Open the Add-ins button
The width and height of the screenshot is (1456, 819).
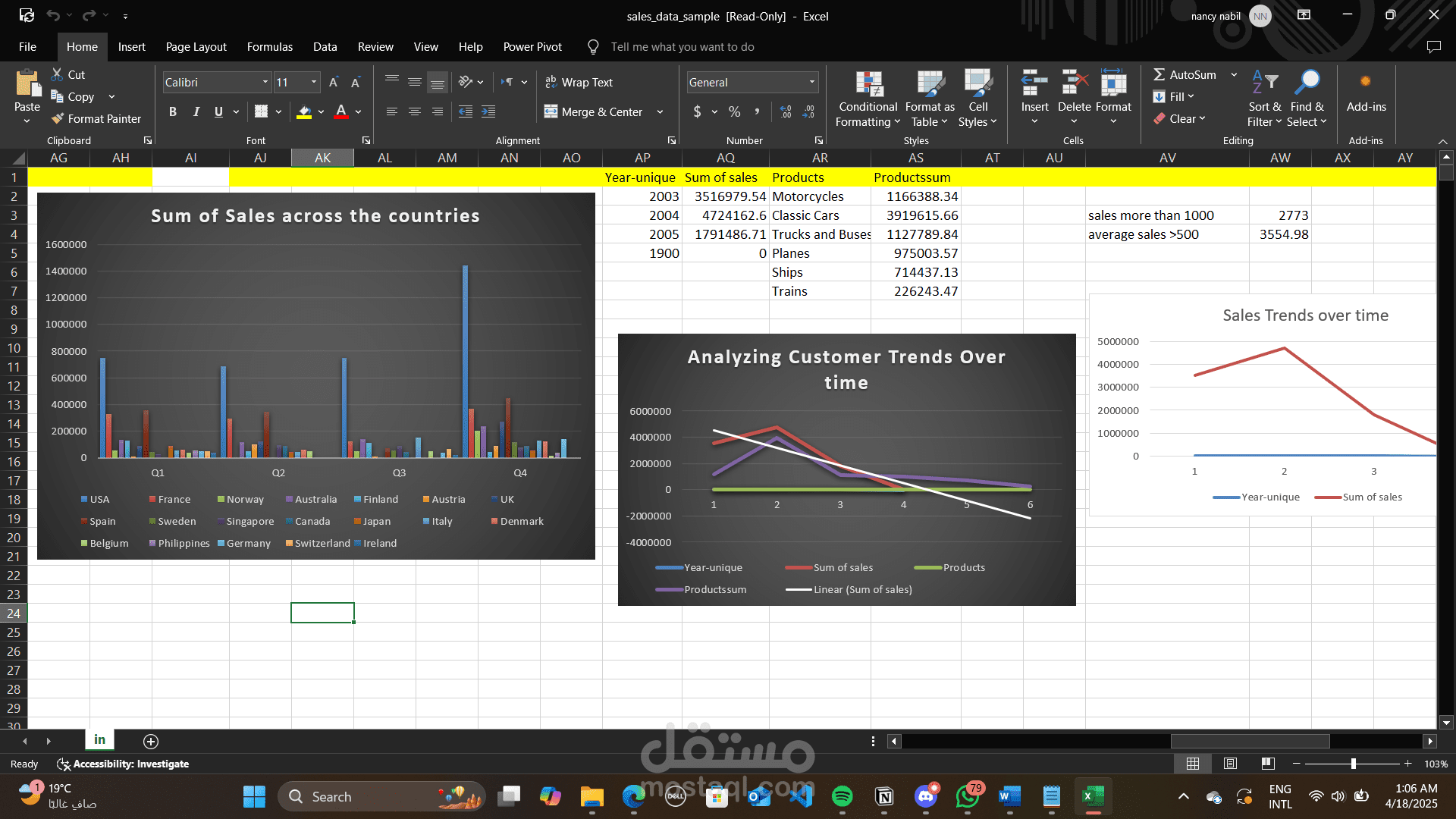[1366, 91]
